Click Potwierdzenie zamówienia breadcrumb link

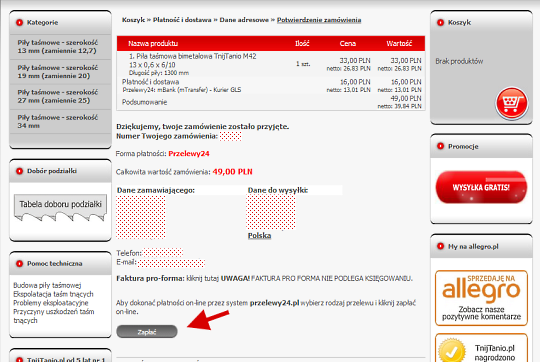(x=319, y=20)
